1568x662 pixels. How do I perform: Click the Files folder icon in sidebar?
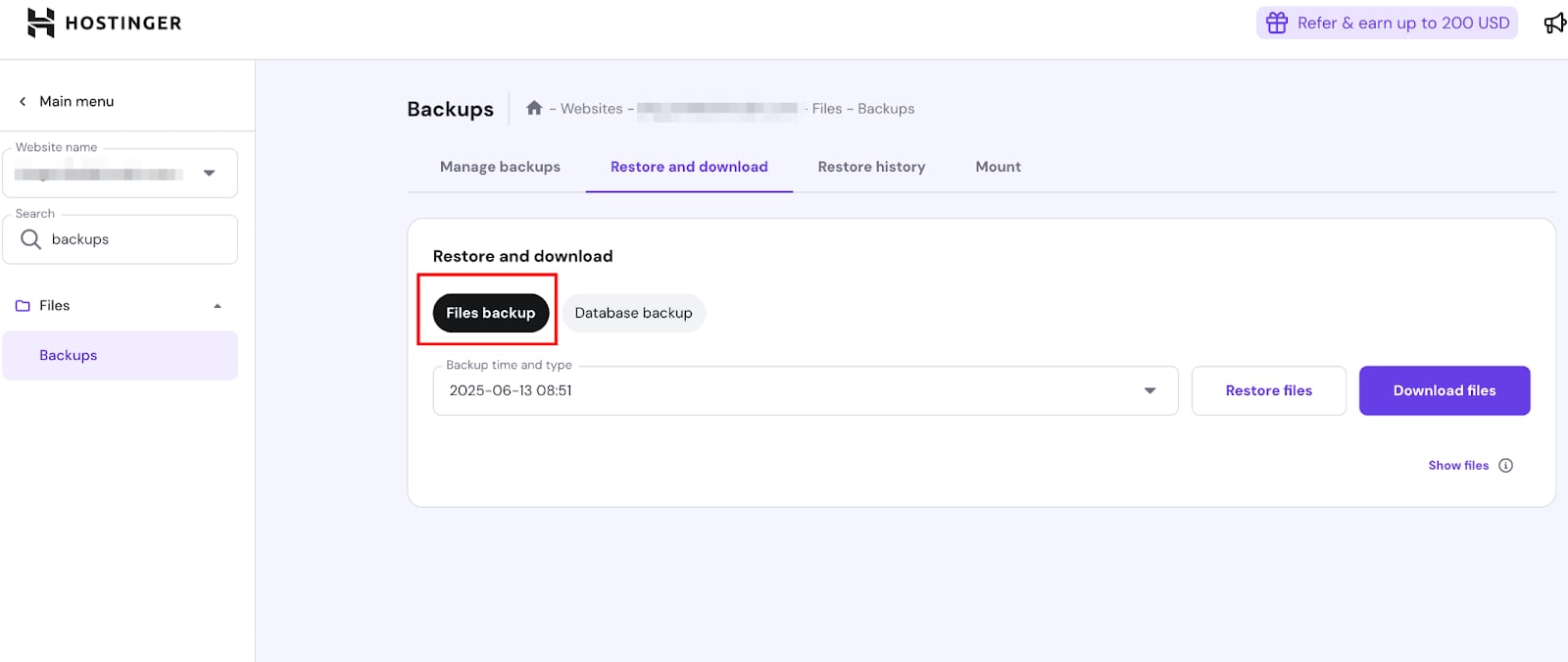pos(23,306)
